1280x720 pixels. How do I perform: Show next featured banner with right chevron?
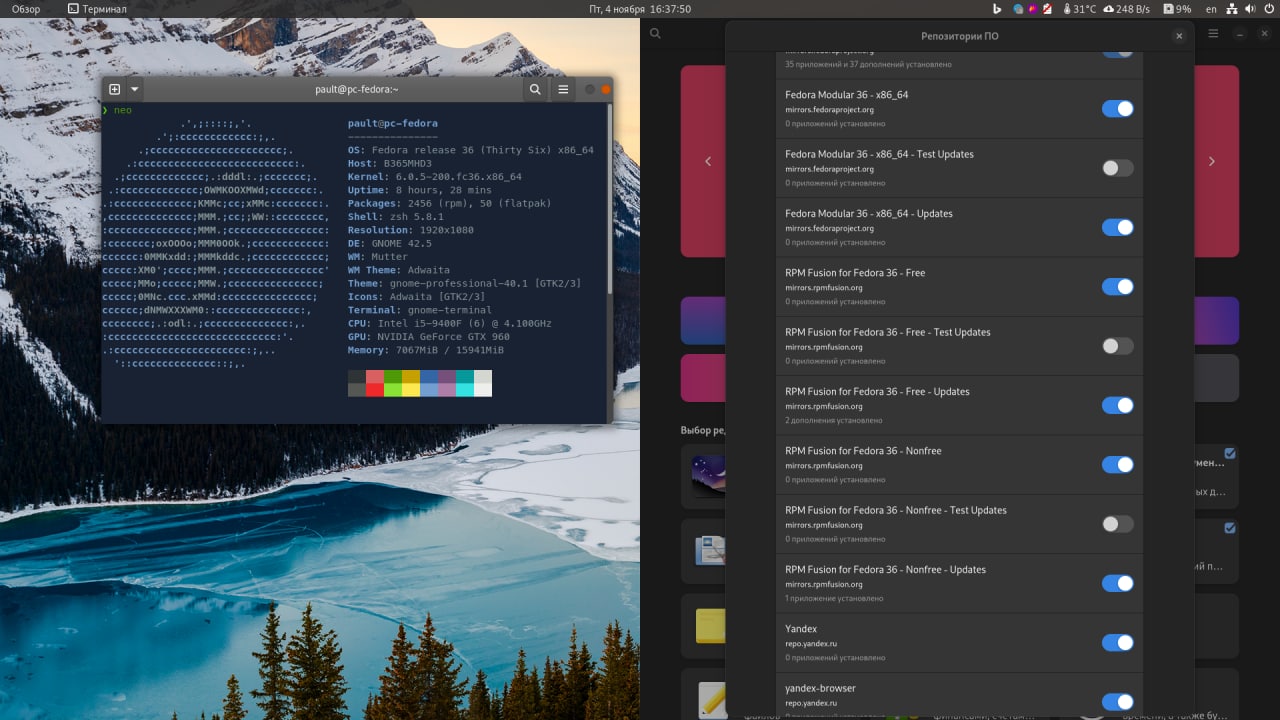pyautogui.click(x=1212, y=161)
